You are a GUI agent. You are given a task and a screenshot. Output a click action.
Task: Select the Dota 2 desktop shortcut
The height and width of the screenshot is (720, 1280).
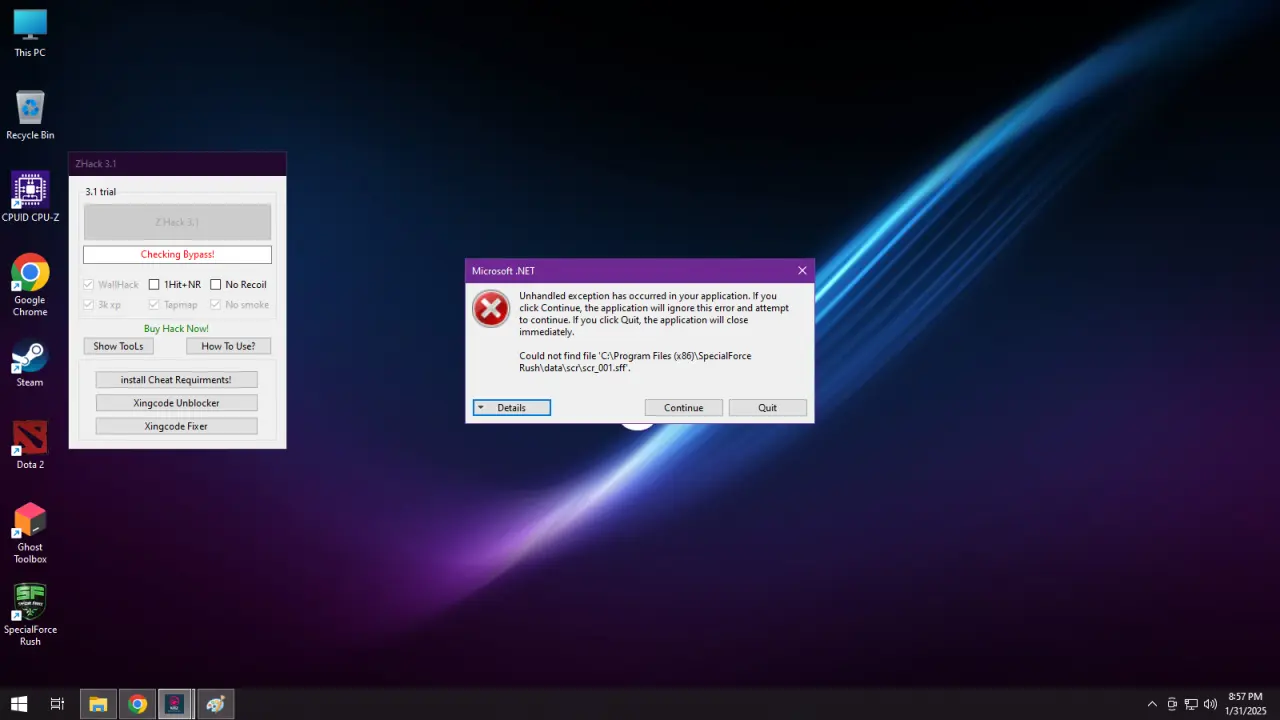click(30, 445)
